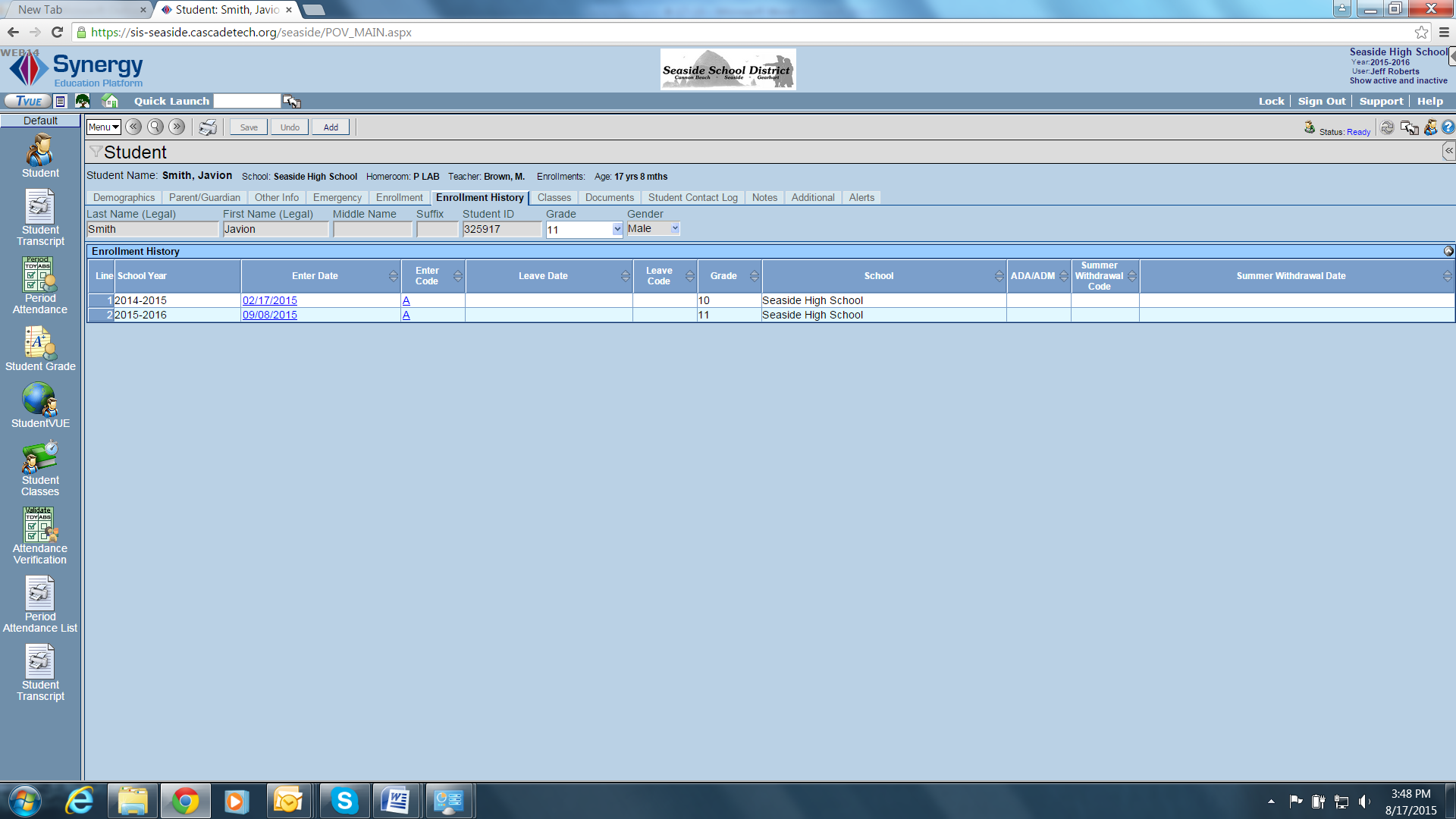Switch to the Classes tab
The height and width of the screenshot is (819, 1456).
pos(554,197)
